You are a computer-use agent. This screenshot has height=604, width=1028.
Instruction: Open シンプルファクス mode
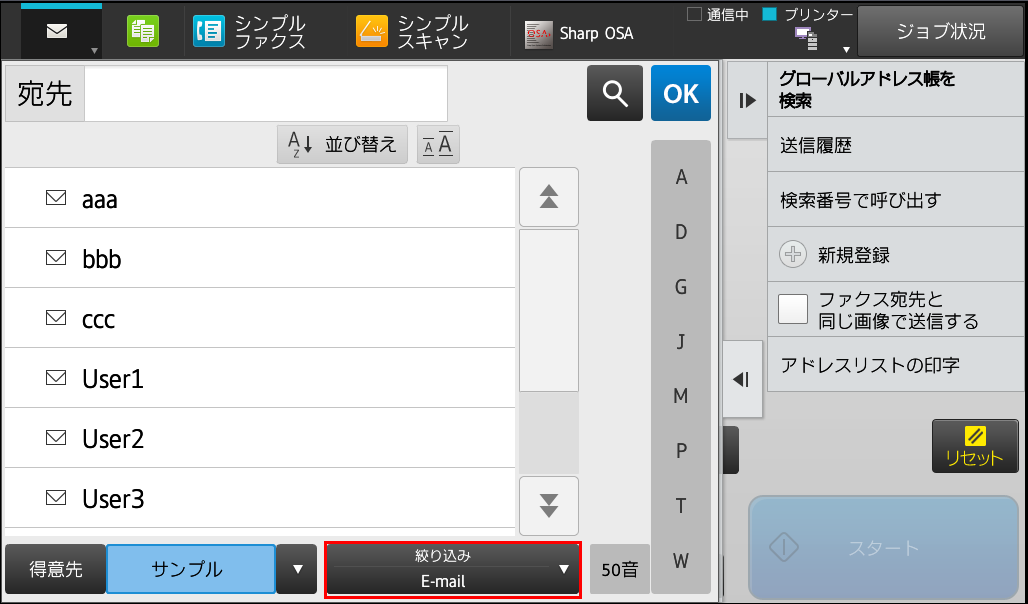[249, 32]
